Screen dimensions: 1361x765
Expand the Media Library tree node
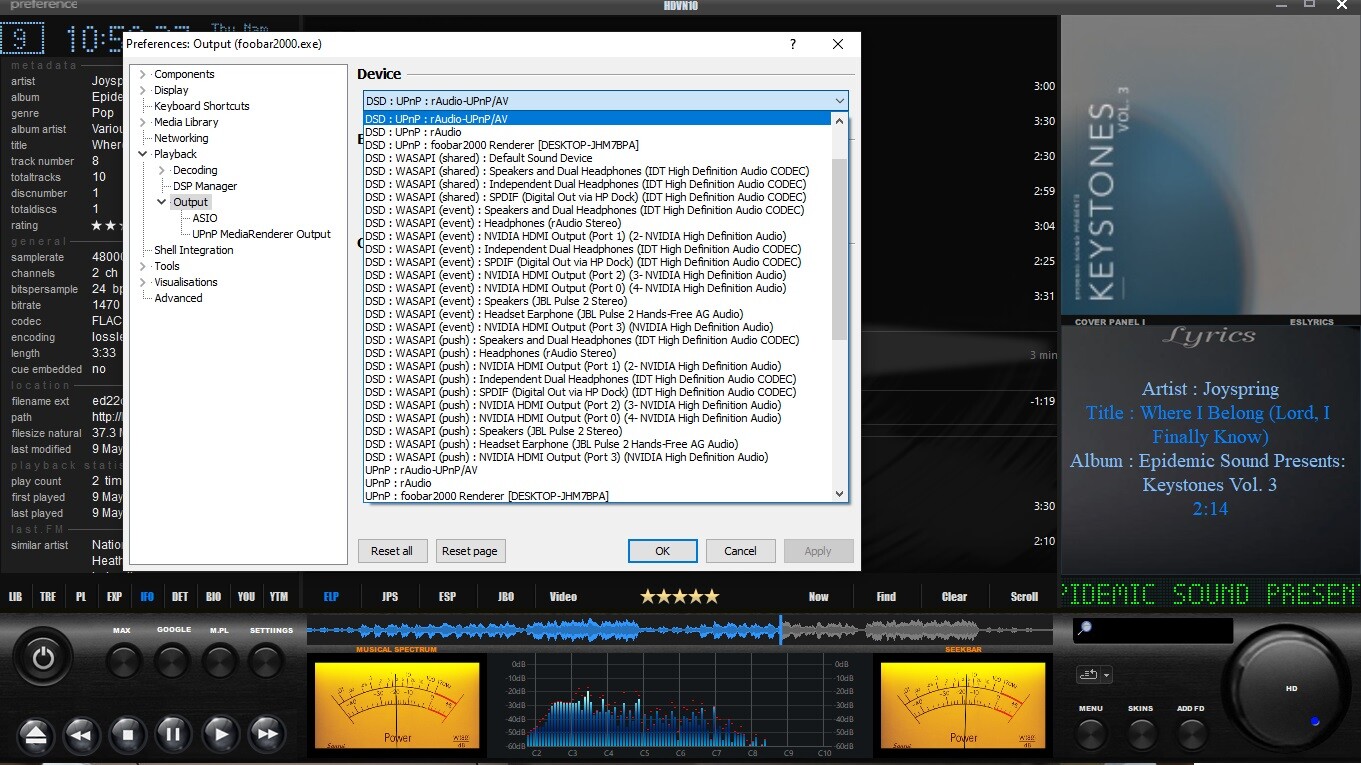(x=143, y=122)
